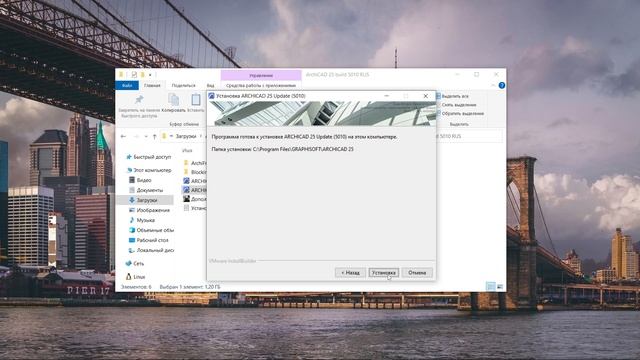
Task: Switch to the Главная ribbon tab
Action: click(x=152, y=85)
